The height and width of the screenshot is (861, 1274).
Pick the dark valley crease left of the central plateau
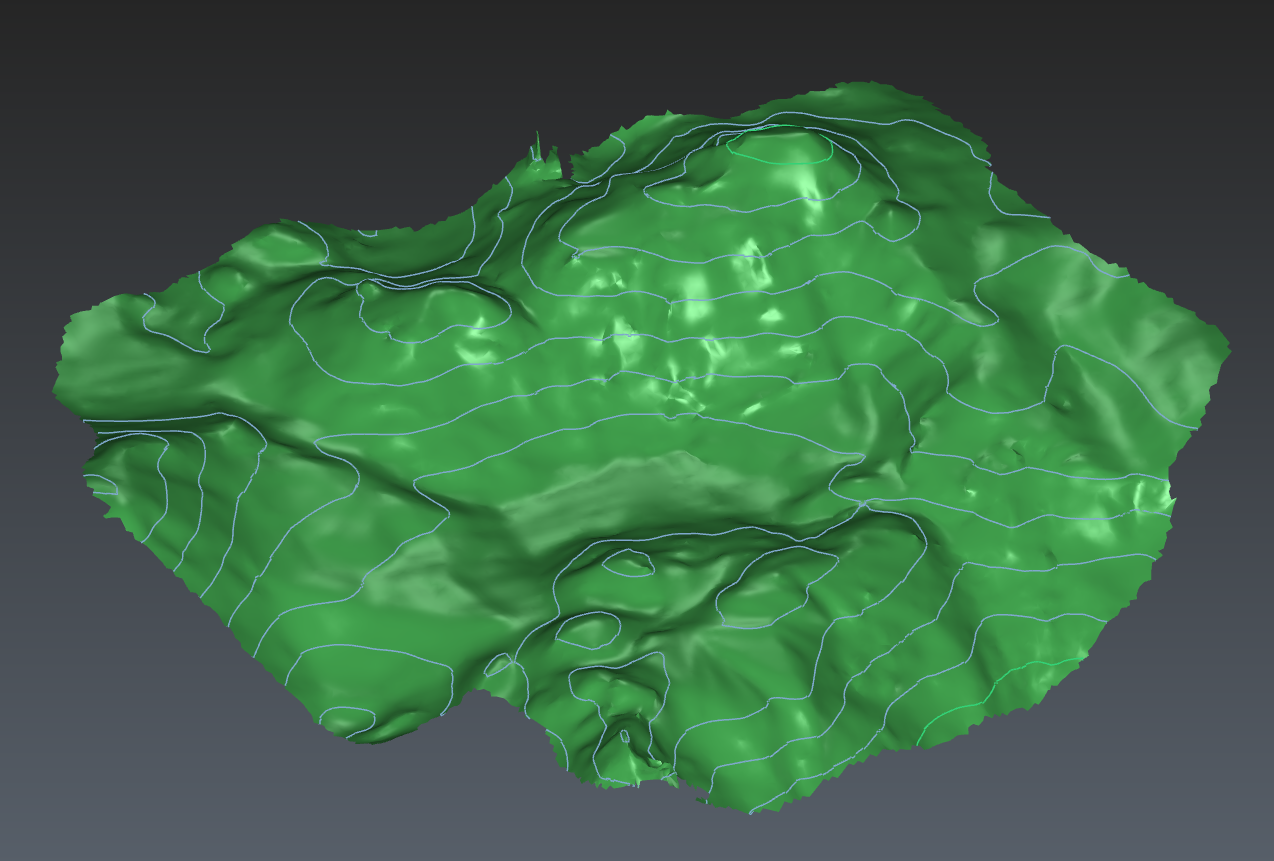click(400, 478)
